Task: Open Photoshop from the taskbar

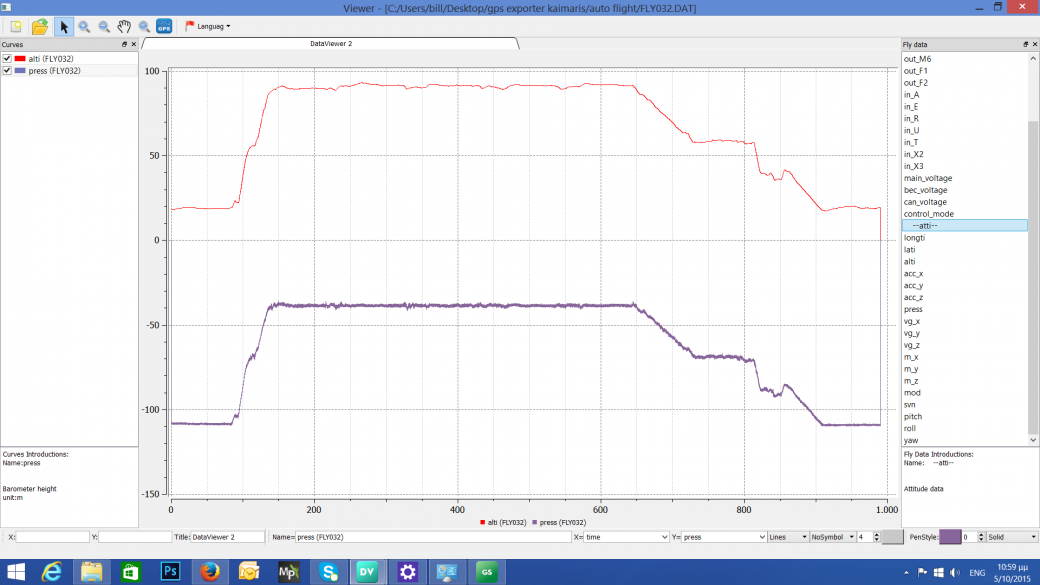Action: (169, 572)
